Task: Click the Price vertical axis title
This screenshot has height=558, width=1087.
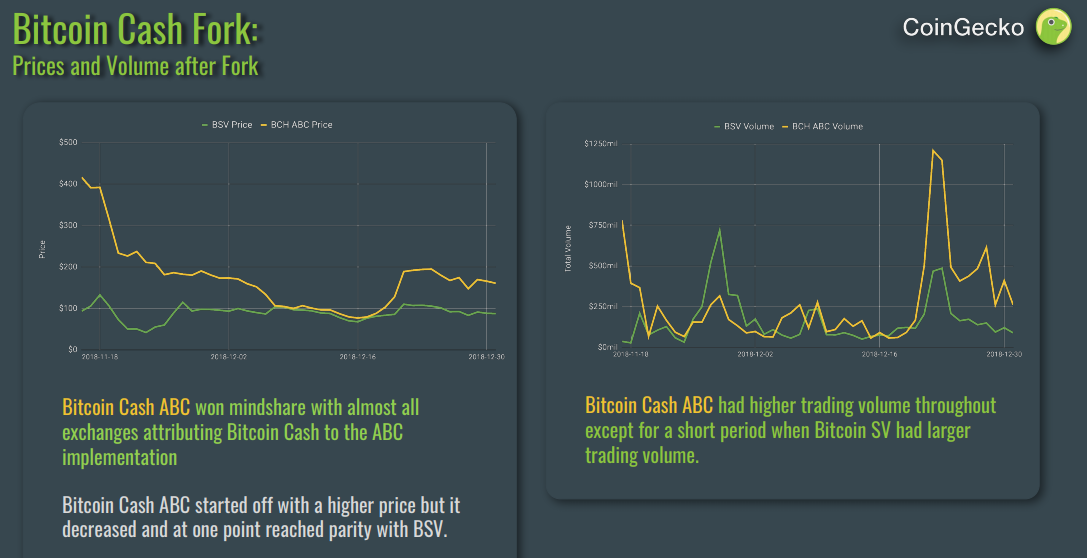Action: pyautogui.click(x=43, y=248)
